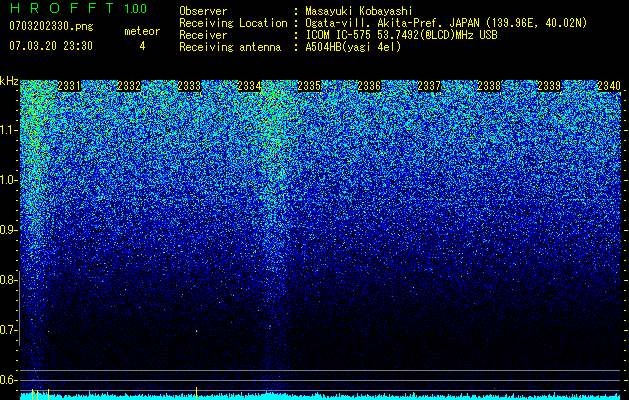Click the 2340 time marker

pos(609,86)
